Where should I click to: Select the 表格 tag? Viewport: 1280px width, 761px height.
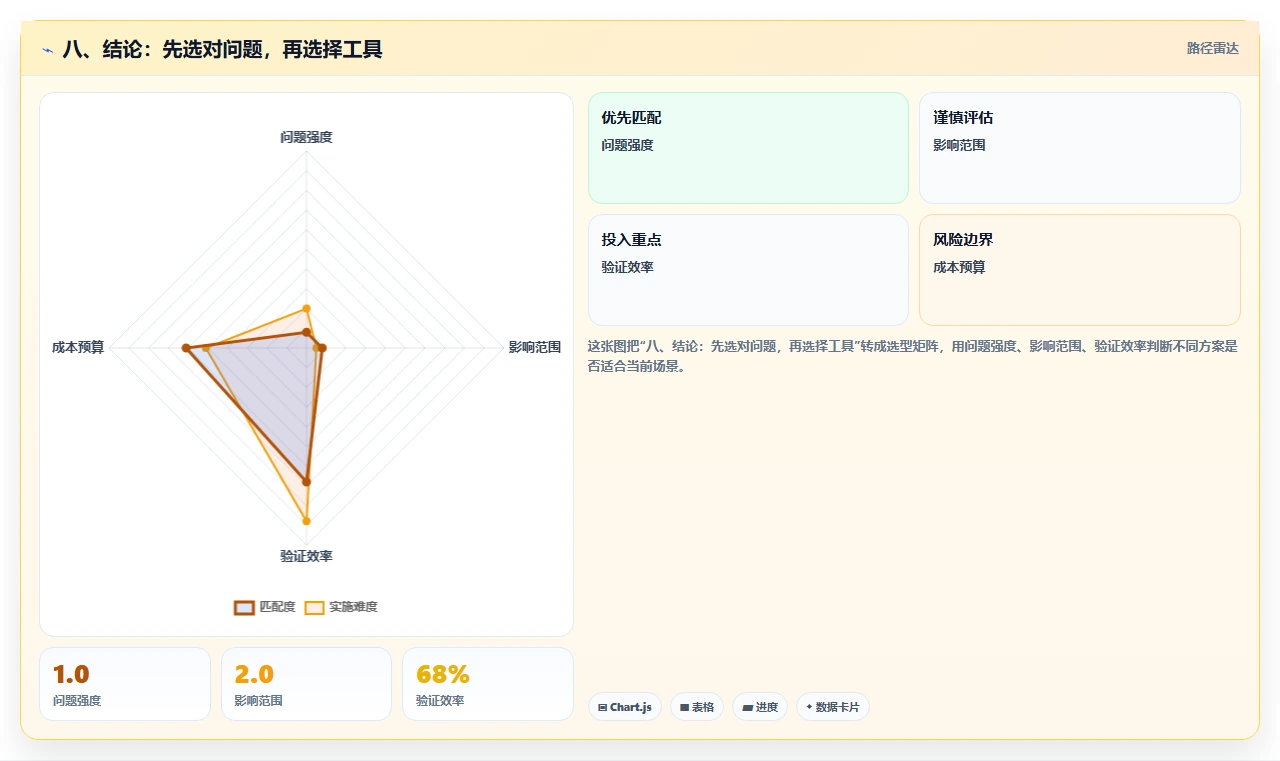pyautogui.click(x=697, y=707)
